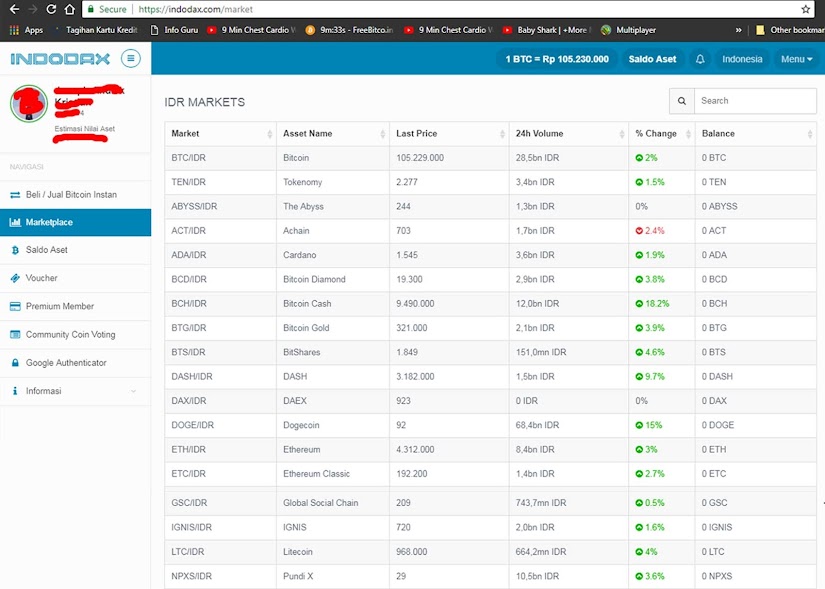
Task: Click the user profile avatar
Action: [29, 103]
